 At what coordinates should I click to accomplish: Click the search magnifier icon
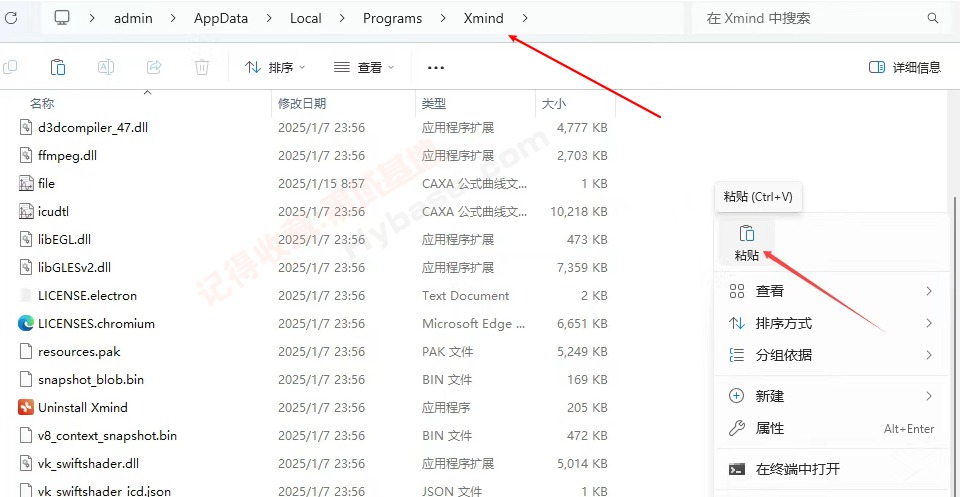pos(932,18)
